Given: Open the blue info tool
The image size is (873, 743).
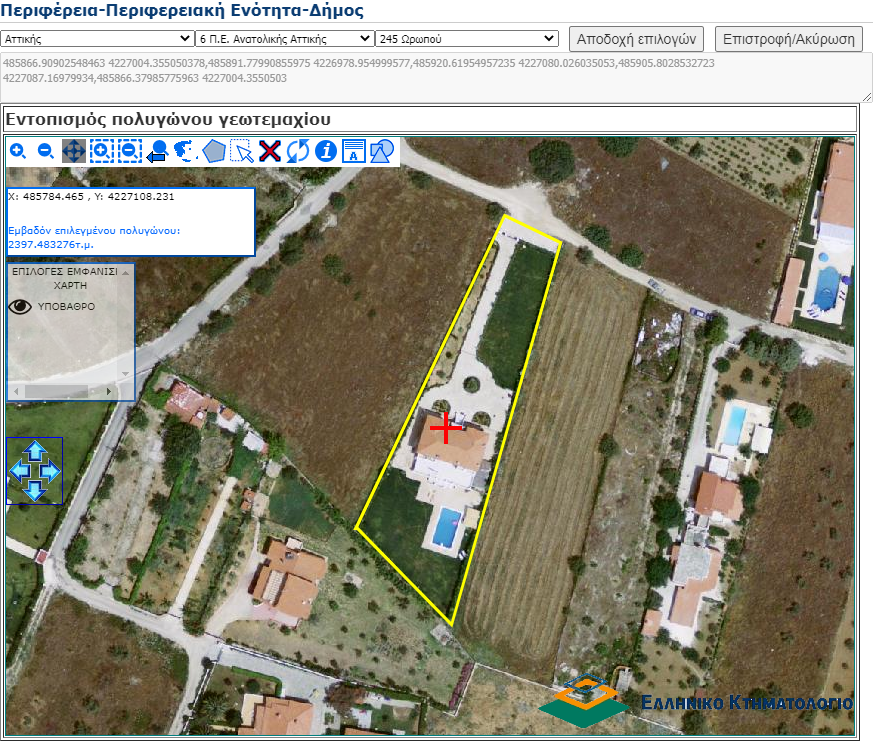Looking at the screenshot, I should point(326,151).
